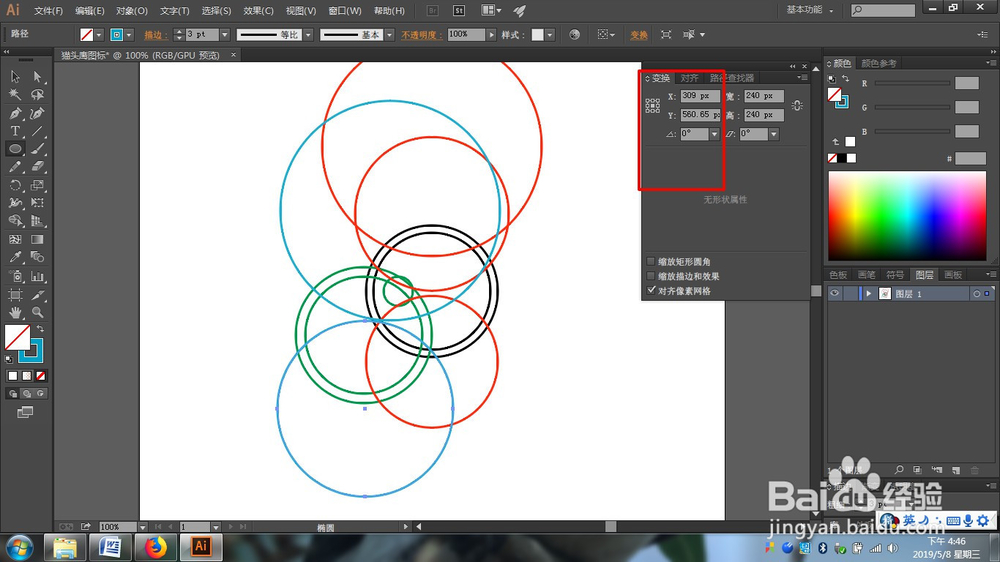Select the Magic Wand tool
Viewport: 1000px width, 562px height.
click(15, 95)
